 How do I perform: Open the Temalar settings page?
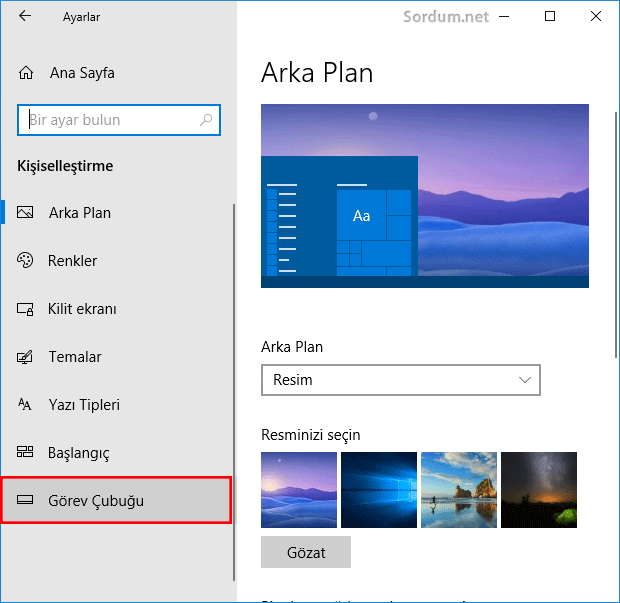(x=117, y=357)
